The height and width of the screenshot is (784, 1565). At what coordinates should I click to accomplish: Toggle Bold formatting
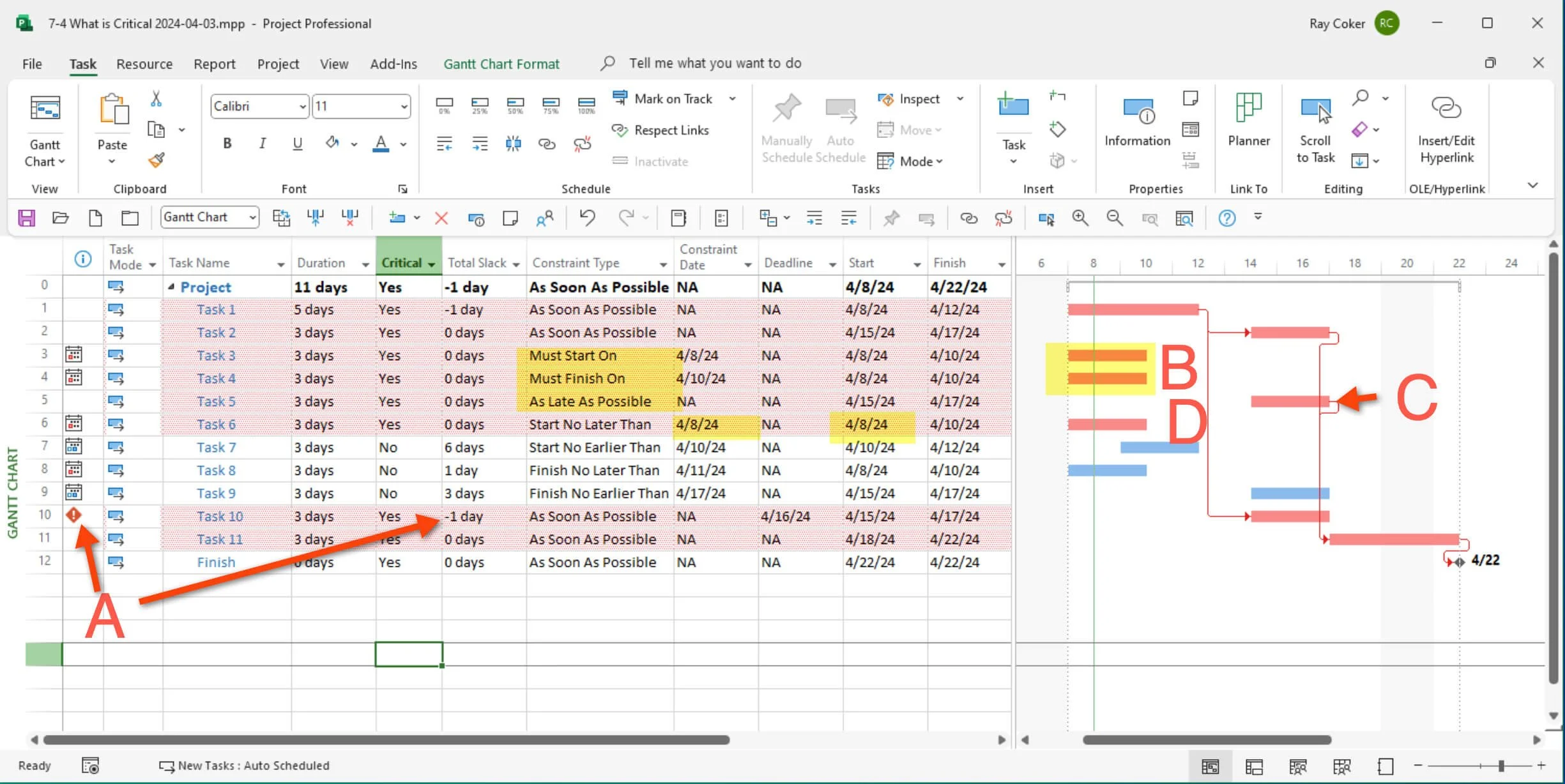[x=227, y=144]
